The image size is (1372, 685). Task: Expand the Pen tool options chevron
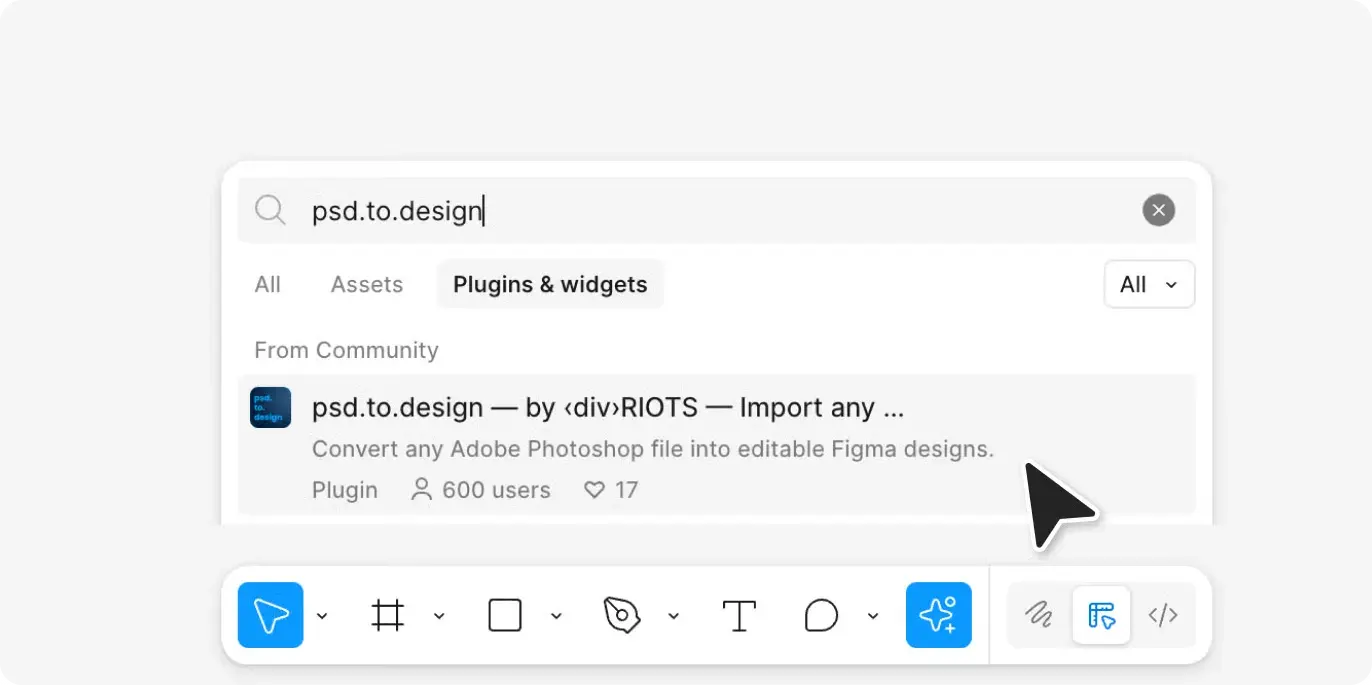pos(673,616)
